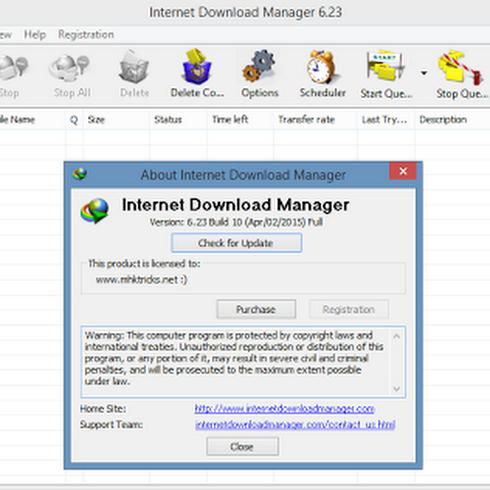
Task: Close the About dialog with Close button
Action: point(242,446)
